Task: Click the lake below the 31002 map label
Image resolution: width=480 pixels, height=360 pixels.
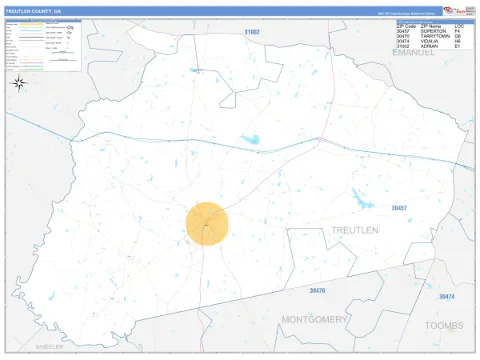Action: tap(250, 139)
